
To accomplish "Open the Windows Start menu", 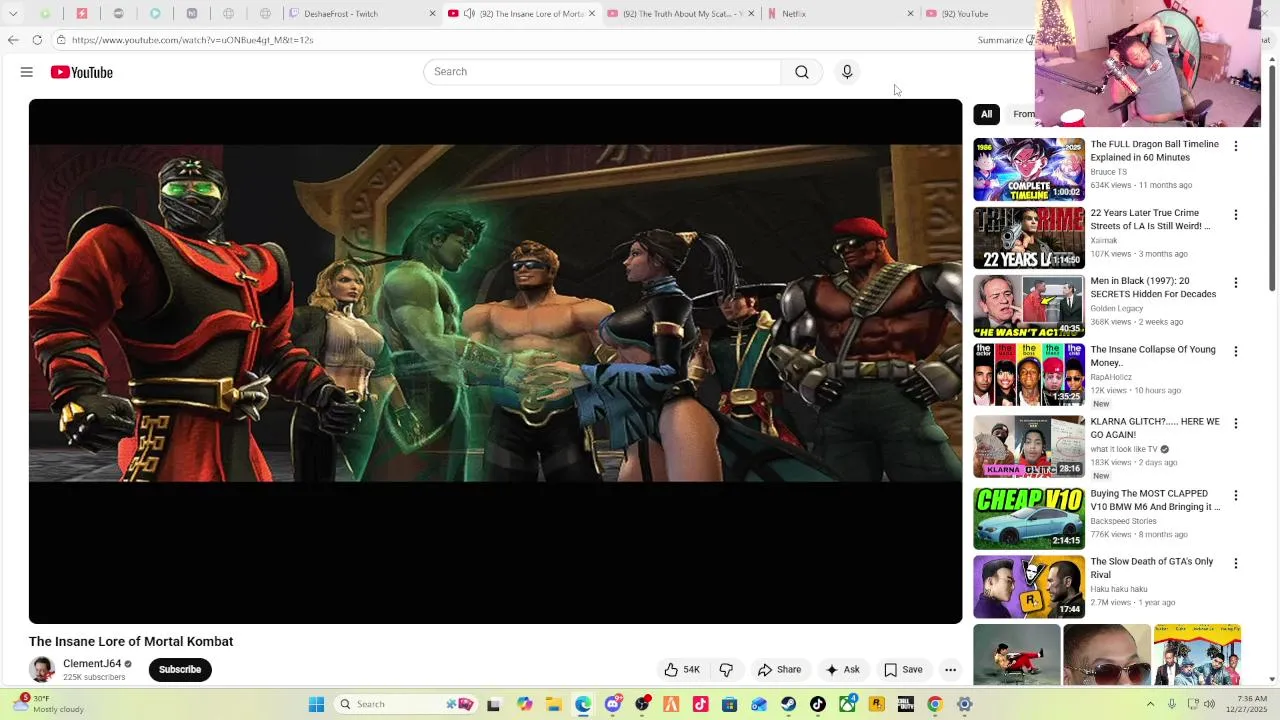I will [316, 704].
